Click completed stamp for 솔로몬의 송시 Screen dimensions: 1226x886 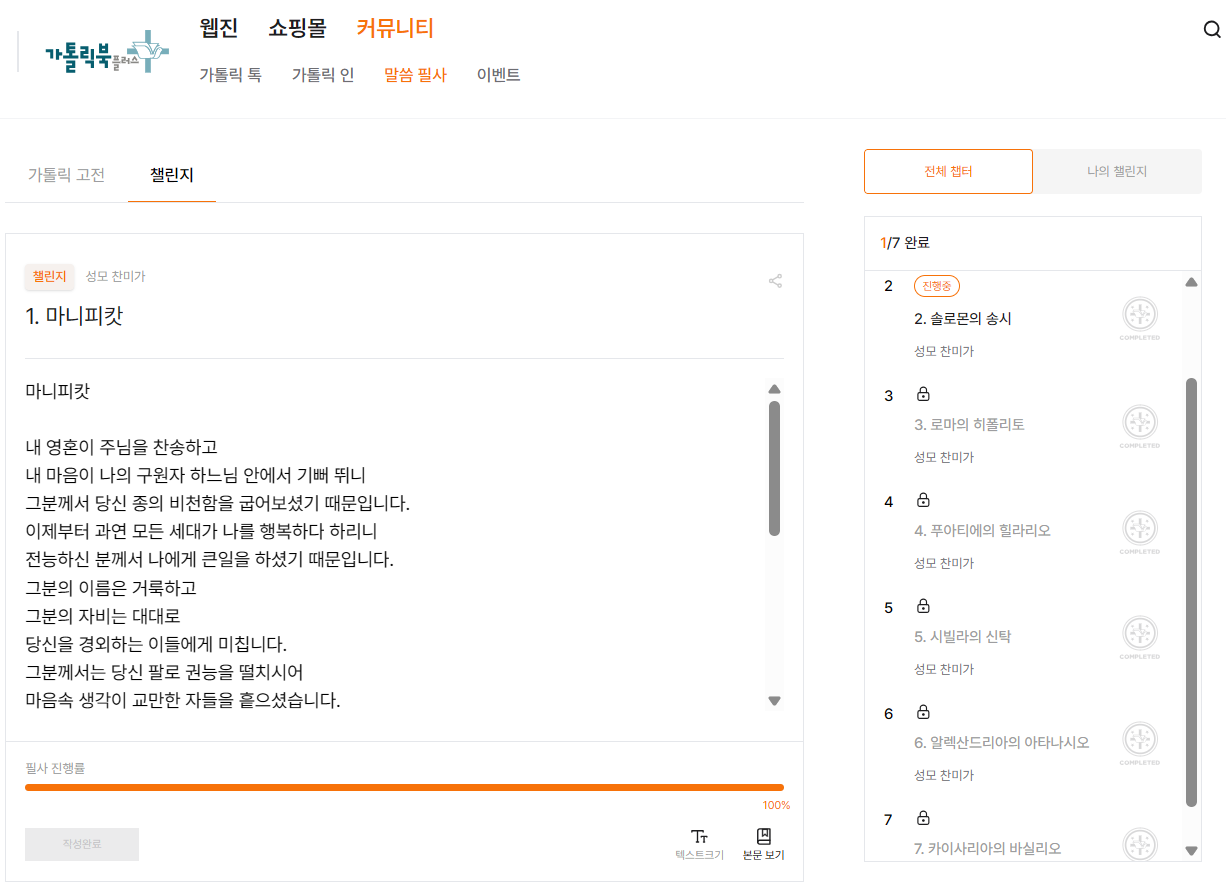(1139, 316)
